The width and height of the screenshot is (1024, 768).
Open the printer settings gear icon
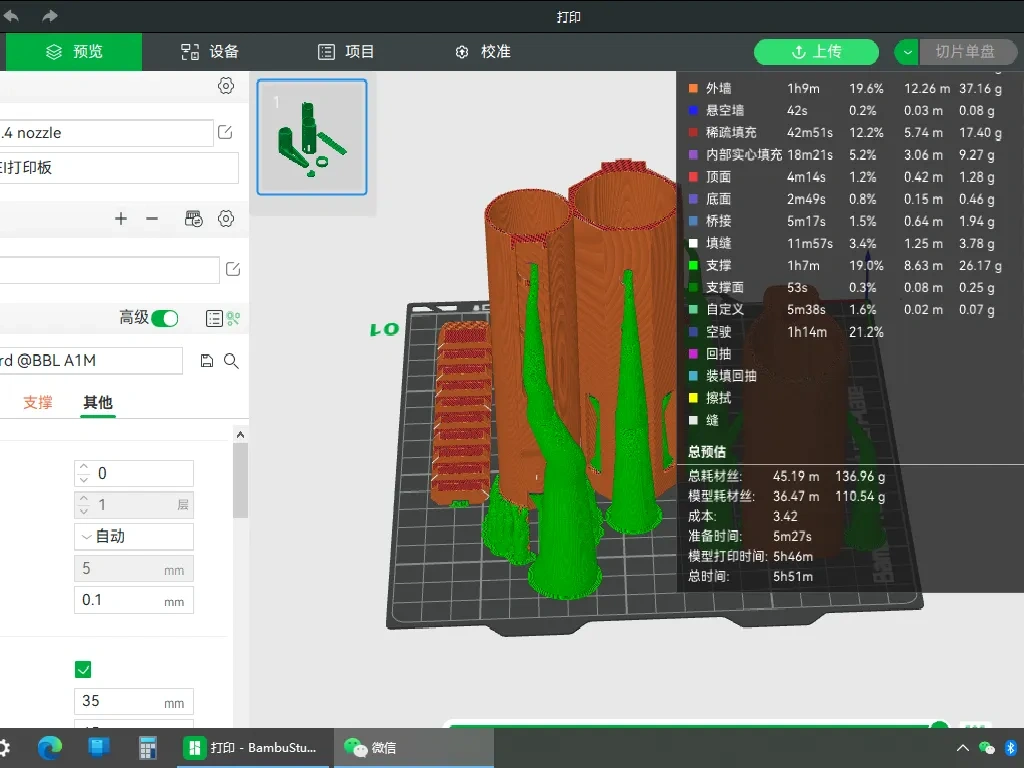[x=226, y=86]
